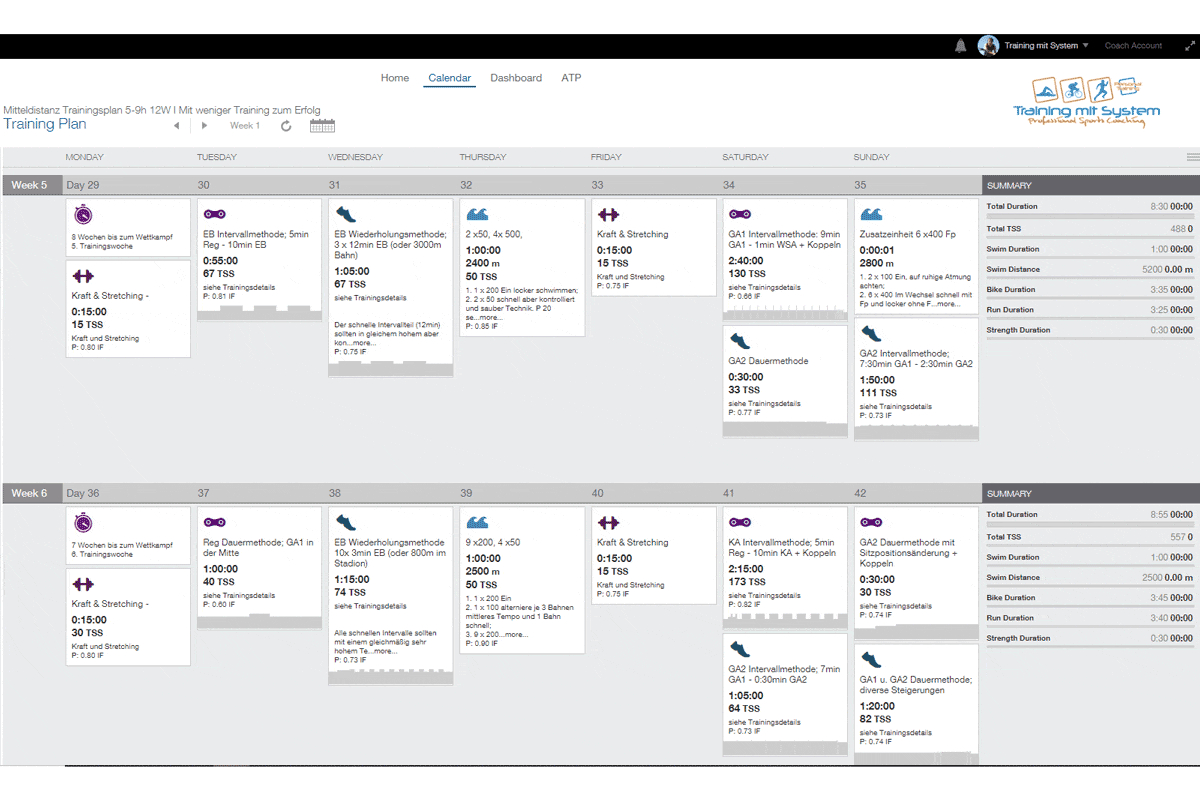Open the calendar options hamburger menu
The height and width of the screenshot is (800, 1200).
pyautogui.click(x=1192, y=157)
